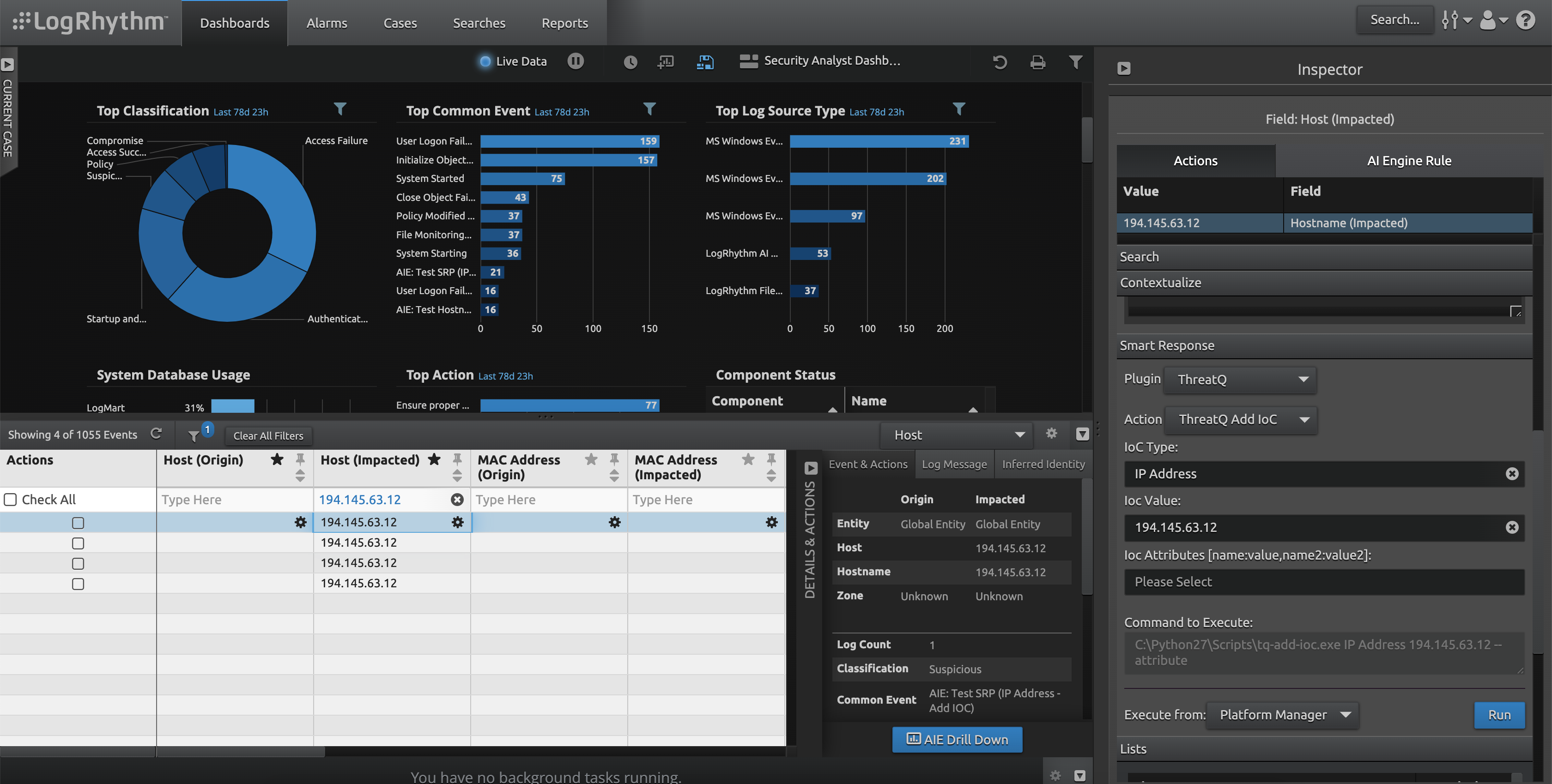Check the first event row checkbox

point(78,523)
